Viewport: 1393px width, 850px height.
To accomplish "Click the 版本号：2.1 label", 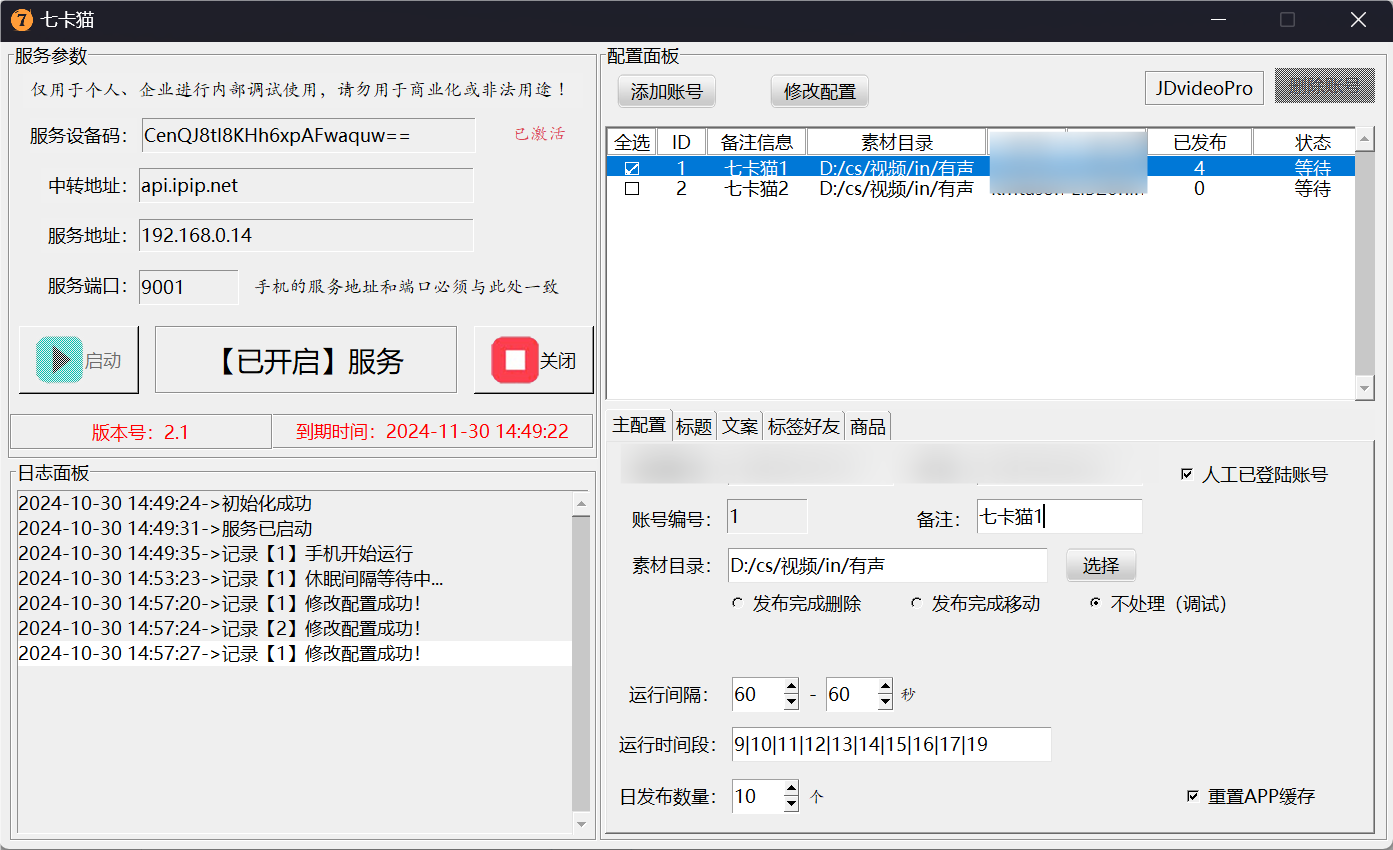I will coord(140,432).
